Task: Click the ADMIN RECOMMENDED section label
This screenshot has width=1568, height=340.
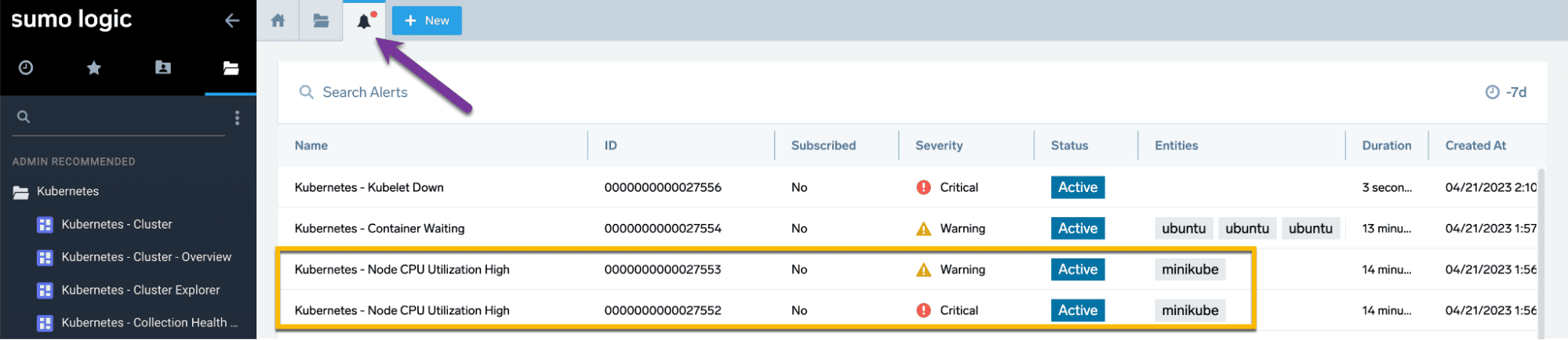Action: [x=74, y=161]
